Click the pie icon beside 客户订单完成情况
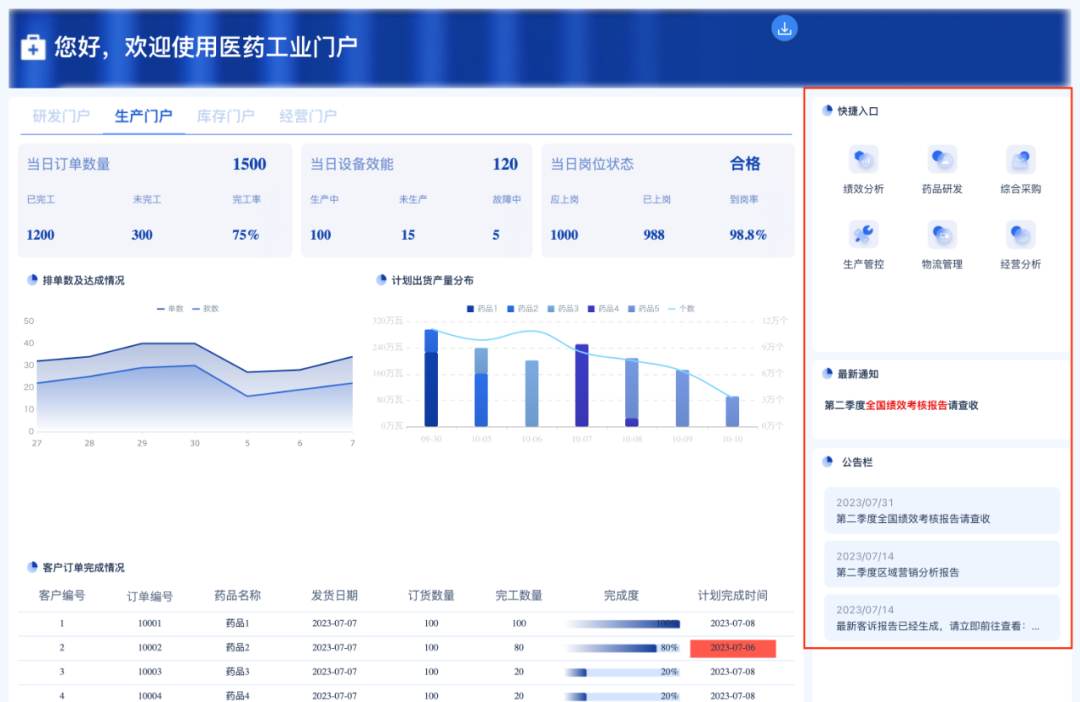The height and width of the screenshot is (702, 1080). [x=32, y=567]
